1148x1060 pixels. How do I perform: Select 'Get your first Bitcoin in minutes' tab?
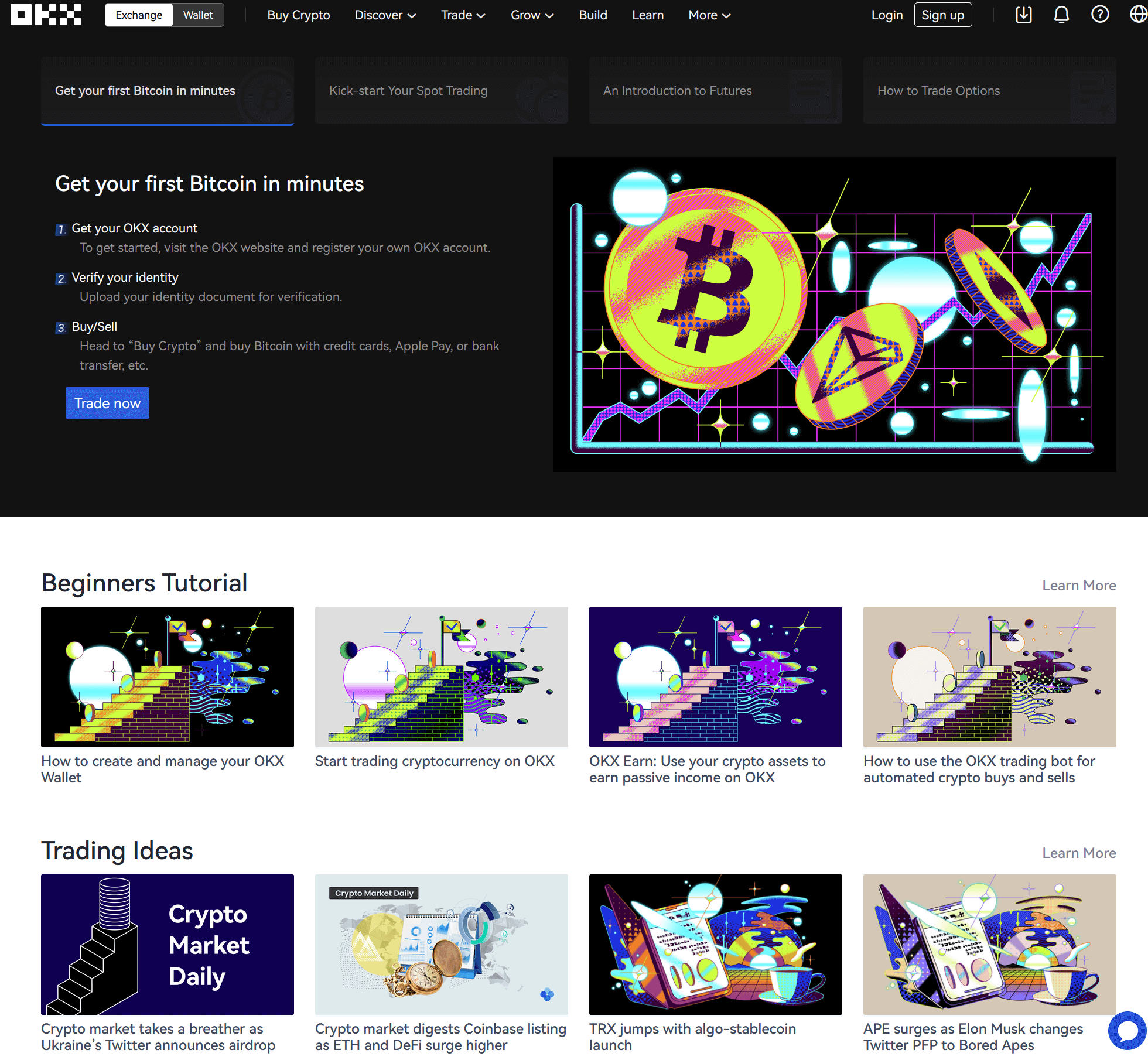point(168,91)
